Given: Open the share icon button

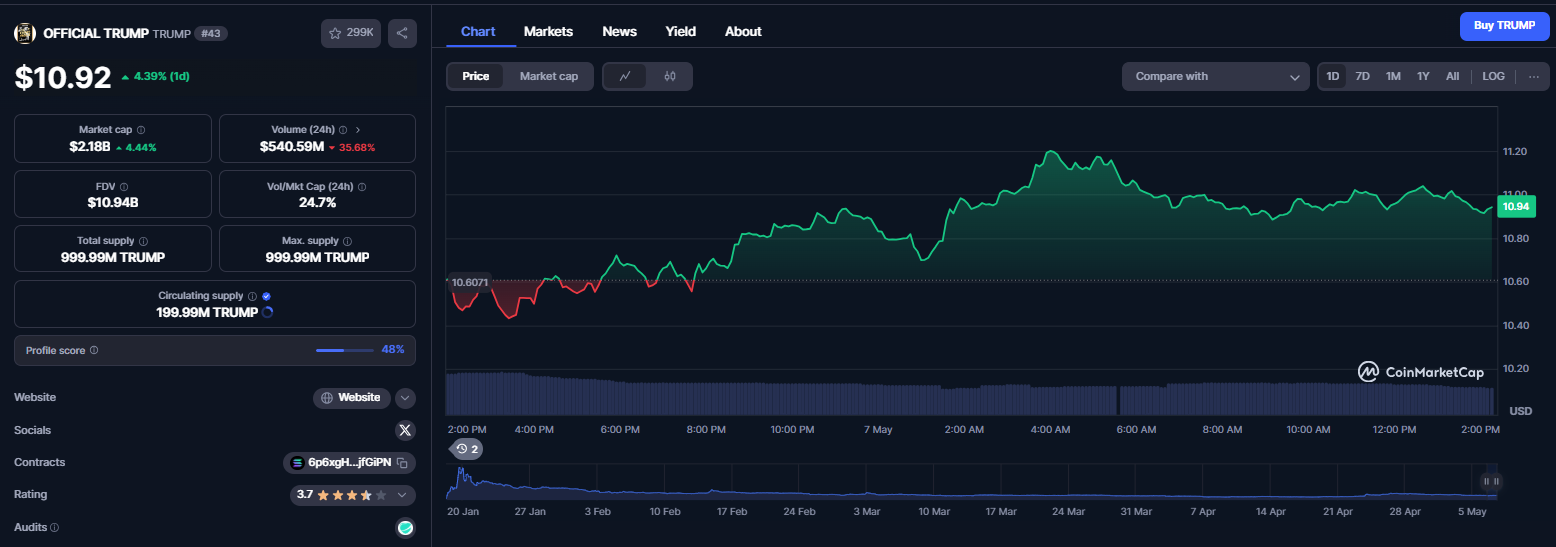Looking at the screenshot, I should pyautogui.click(x=402, y=33).
